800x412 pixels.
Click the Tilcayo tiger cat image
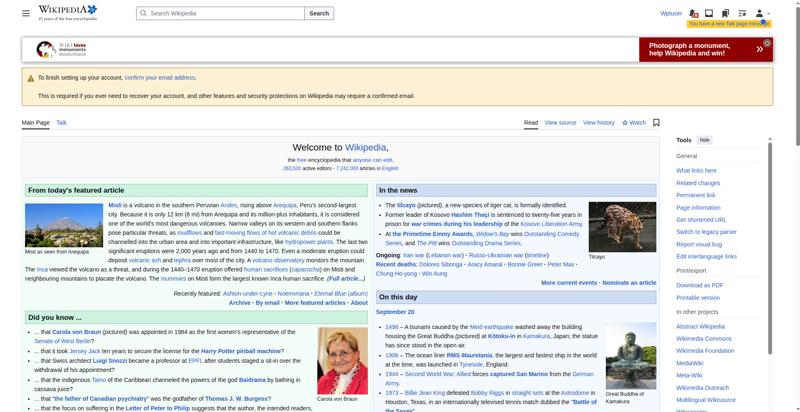(x=622, y=227)
